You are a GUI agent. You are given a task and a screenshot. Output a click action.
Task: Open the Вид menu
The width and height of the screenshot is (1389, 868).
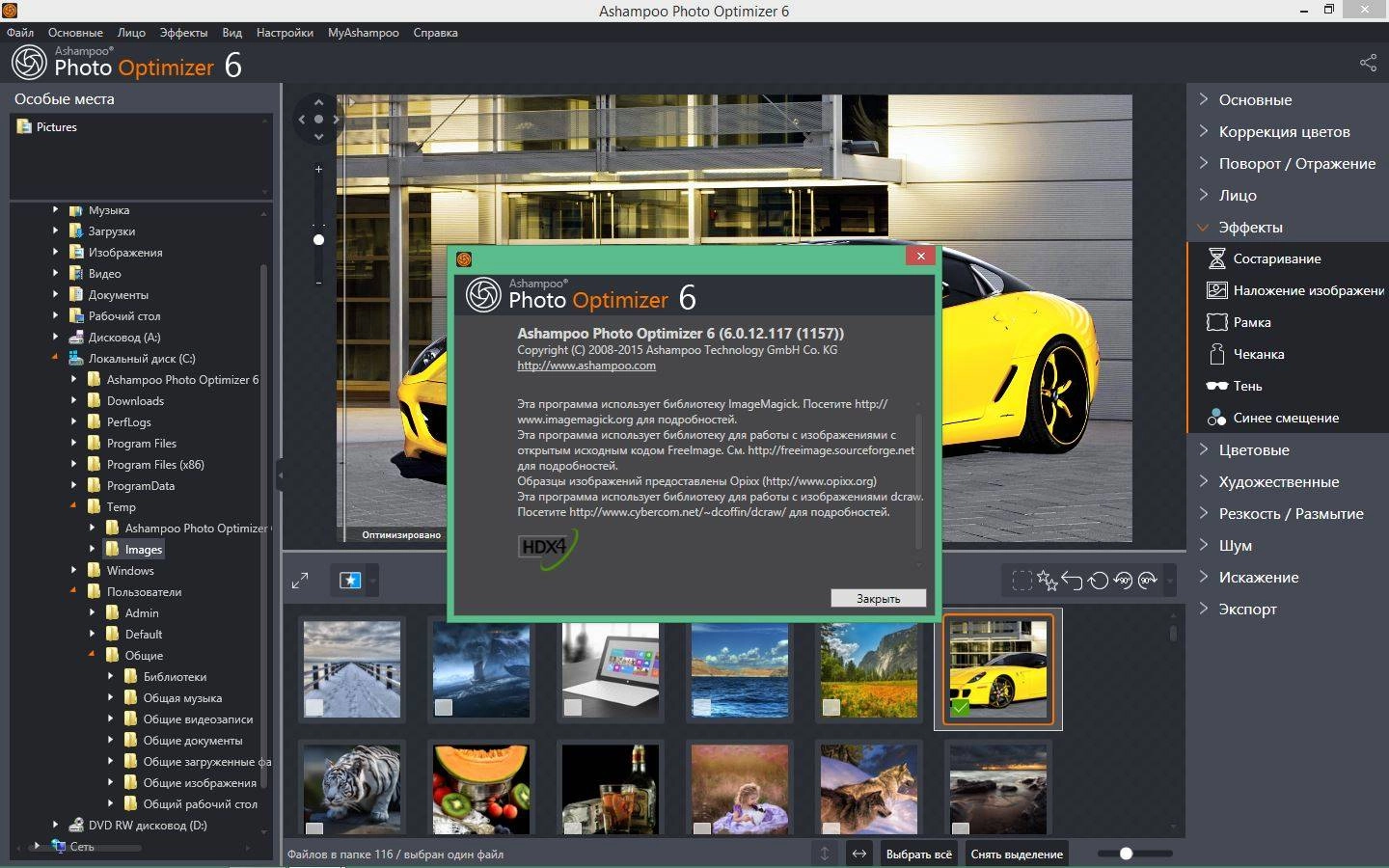tap(232, 33)
